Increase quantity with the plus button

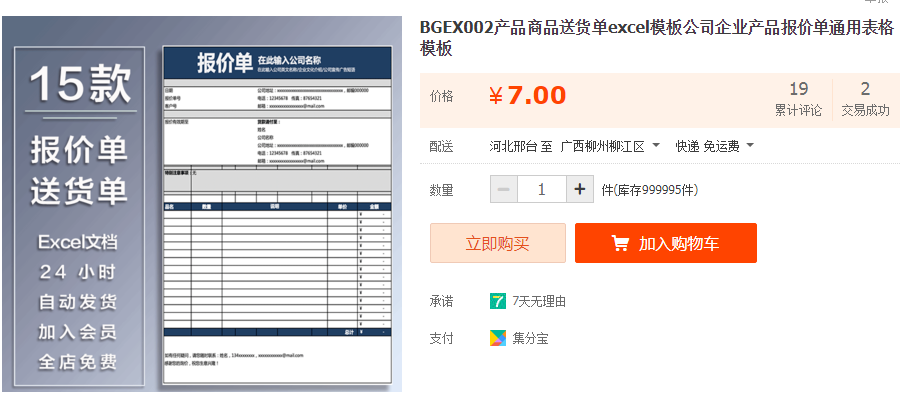(x=580, y=189)
